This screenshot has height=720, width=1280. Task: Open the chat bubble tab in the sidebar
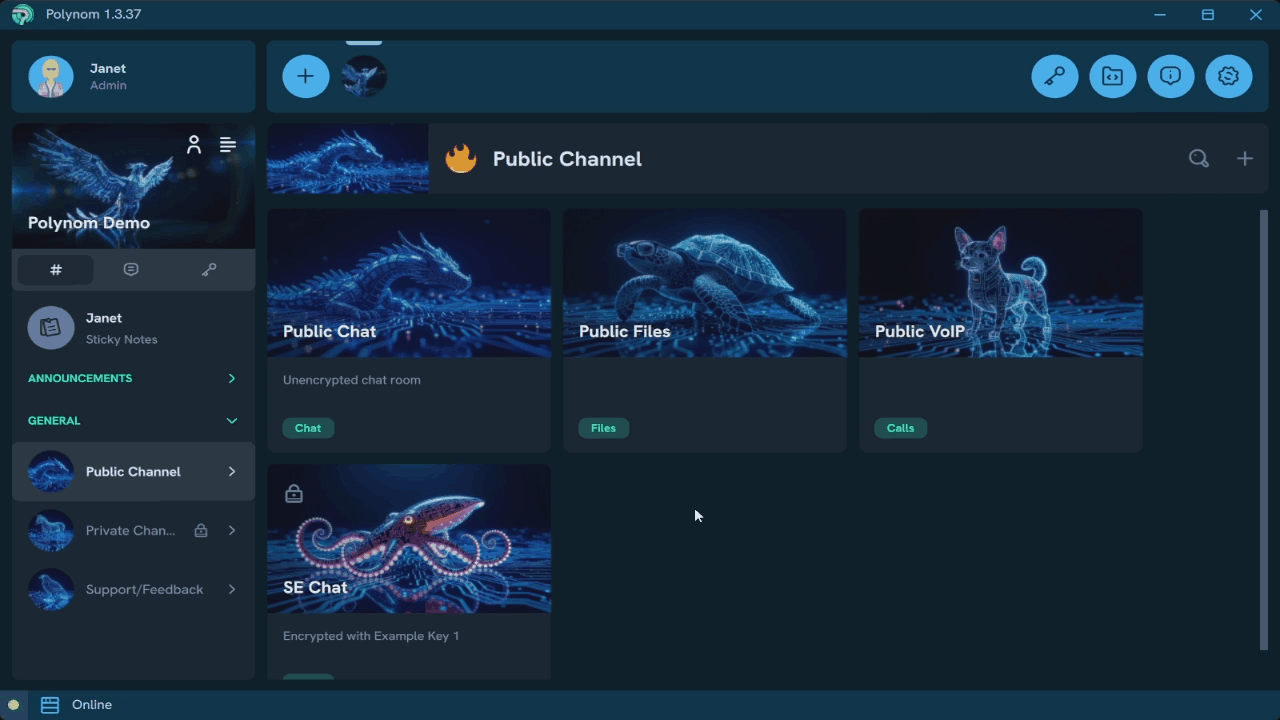[132, 269]
